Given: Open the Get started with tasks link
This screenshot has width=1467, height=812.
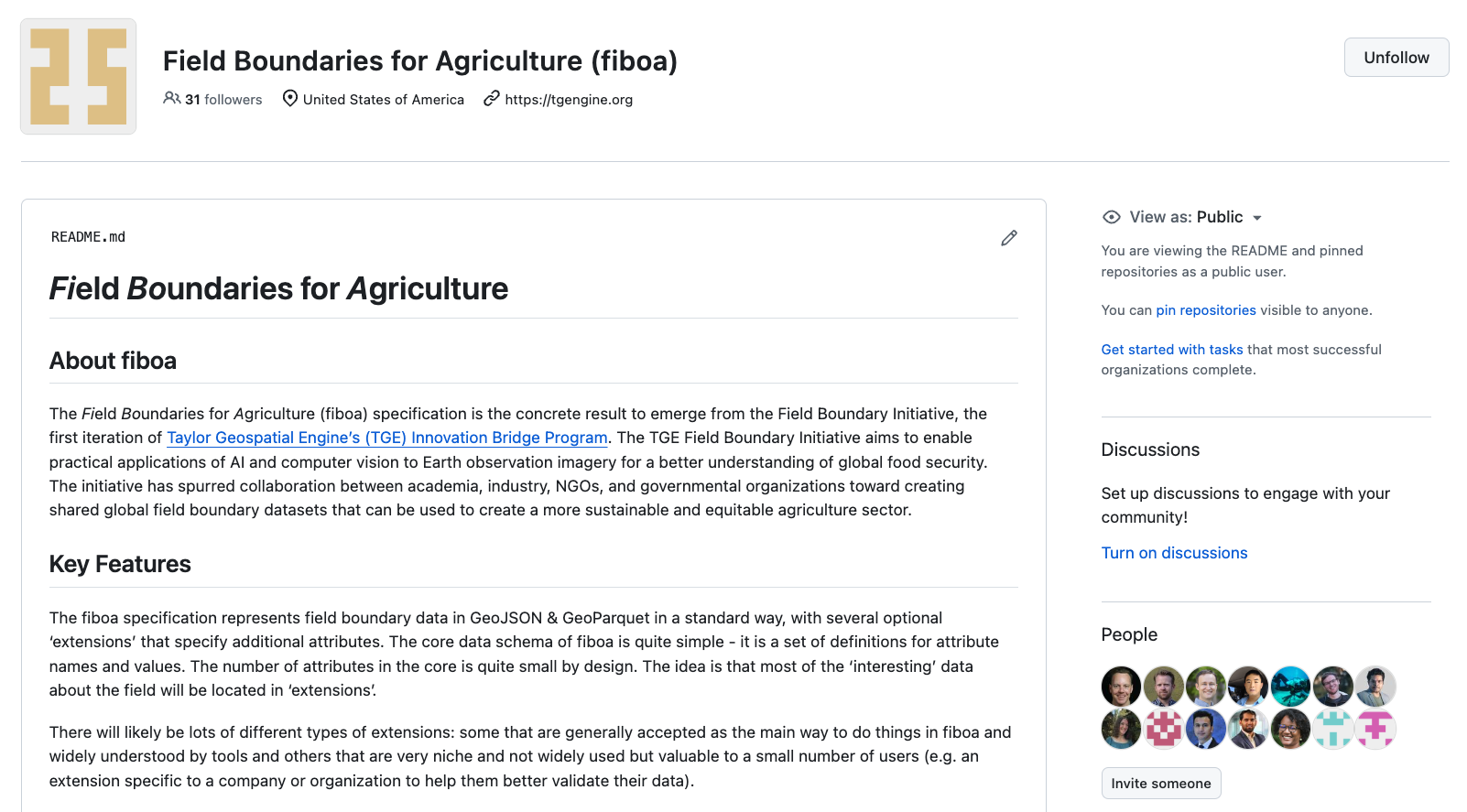Looking at the screenshot, I should coord(1171,350).
